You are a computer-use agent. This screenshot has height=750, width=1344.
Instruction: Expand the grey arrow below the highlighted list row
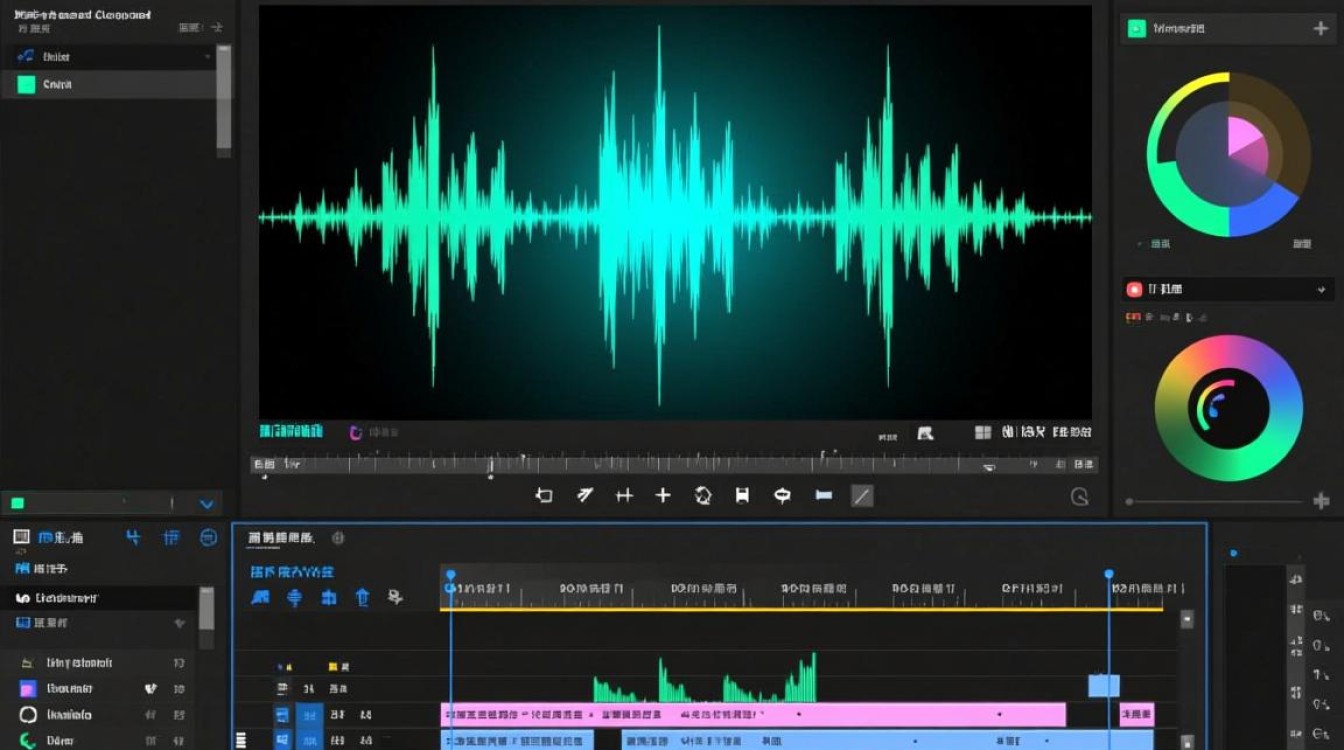[180, 623]
